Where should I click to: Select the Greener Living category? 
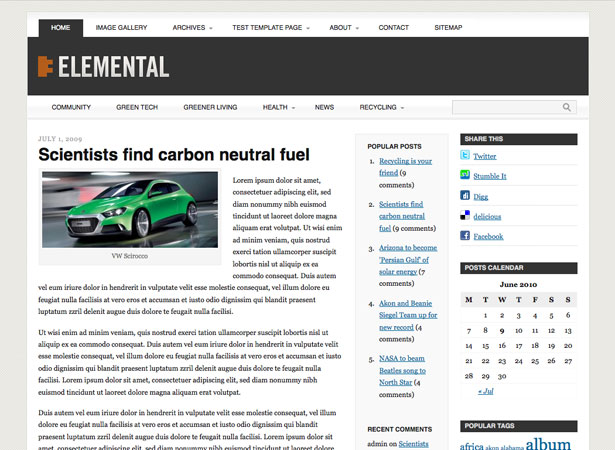[x=210, y=107]
